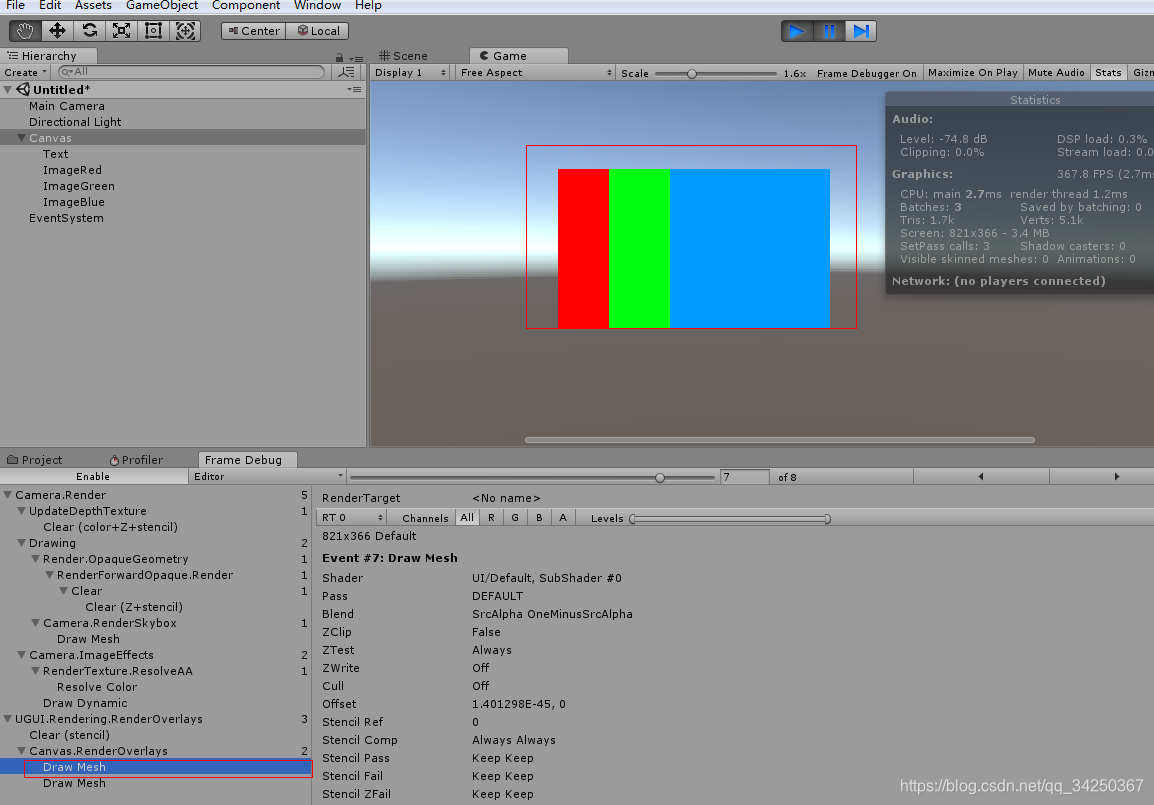This screenshot has height=805, width=1154.
Task: Select Main Camera in the Hierarchy
Action: [x=66, y=106]
